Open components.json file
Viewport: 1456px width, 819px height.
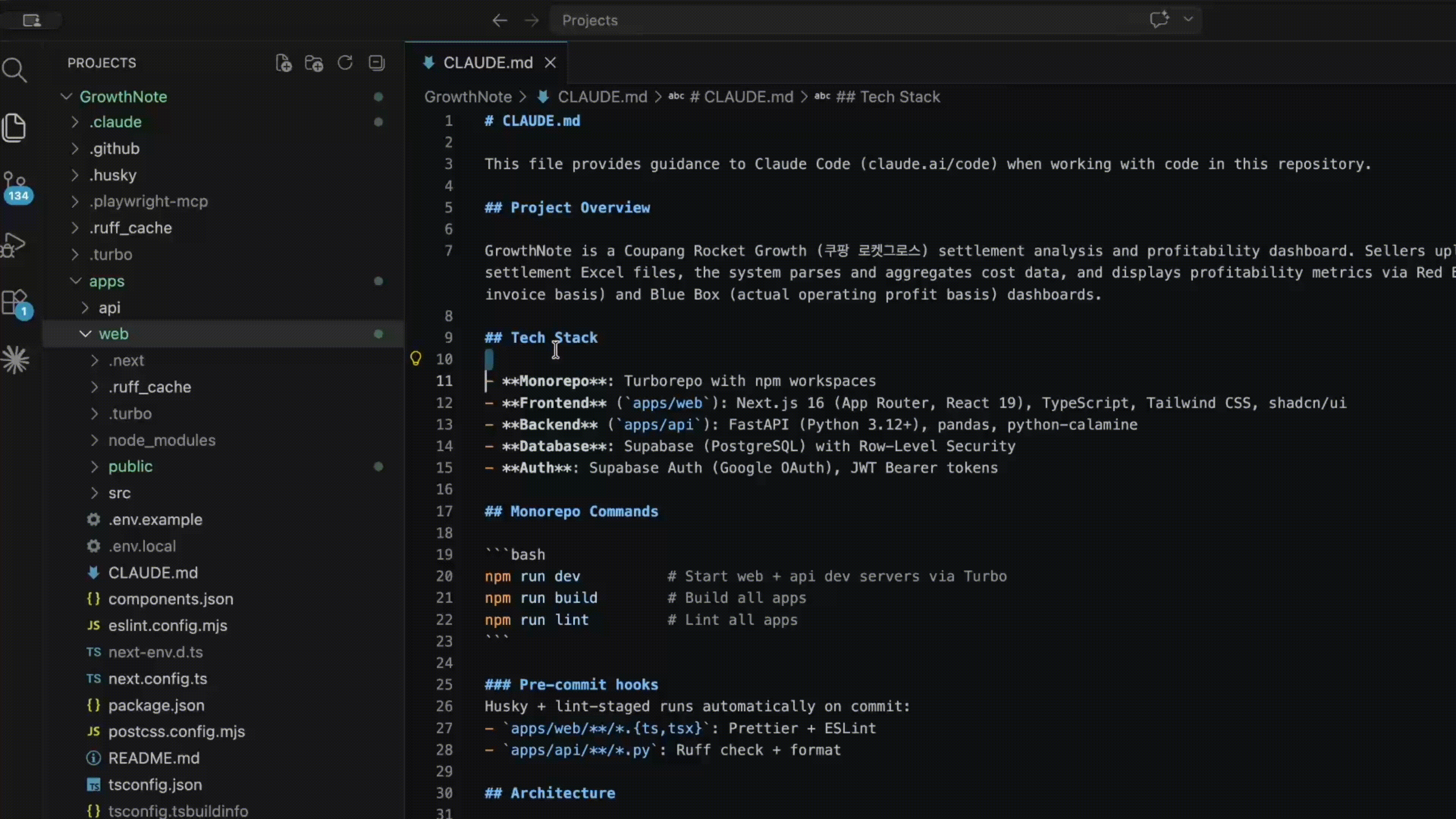coord(223,599)
